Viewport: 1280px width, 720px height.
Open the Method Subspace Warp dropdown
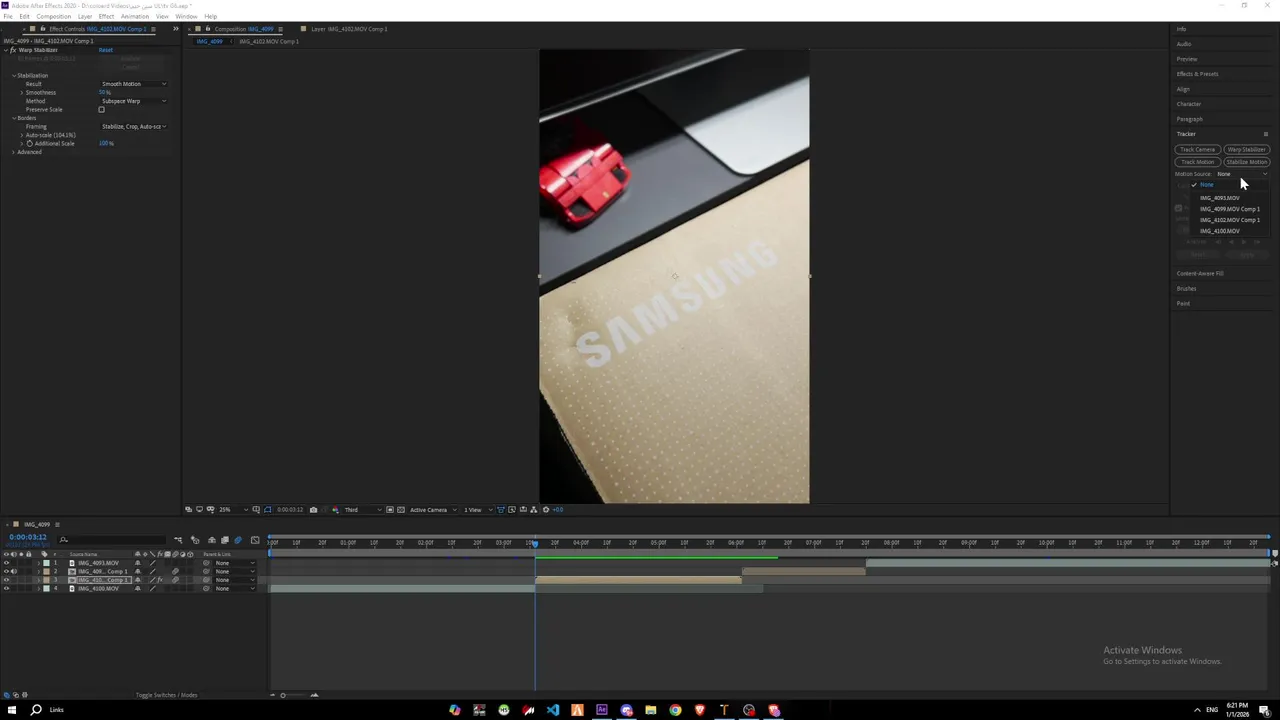(133, 101)
